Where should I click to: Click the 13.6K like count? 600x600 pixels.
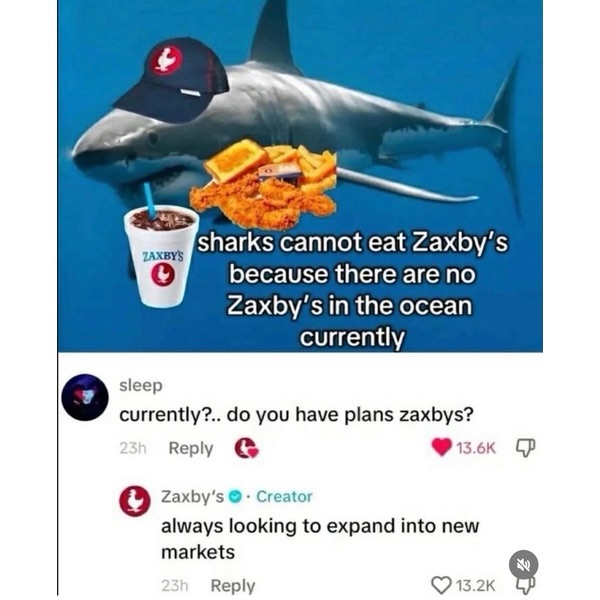[476, 447]
